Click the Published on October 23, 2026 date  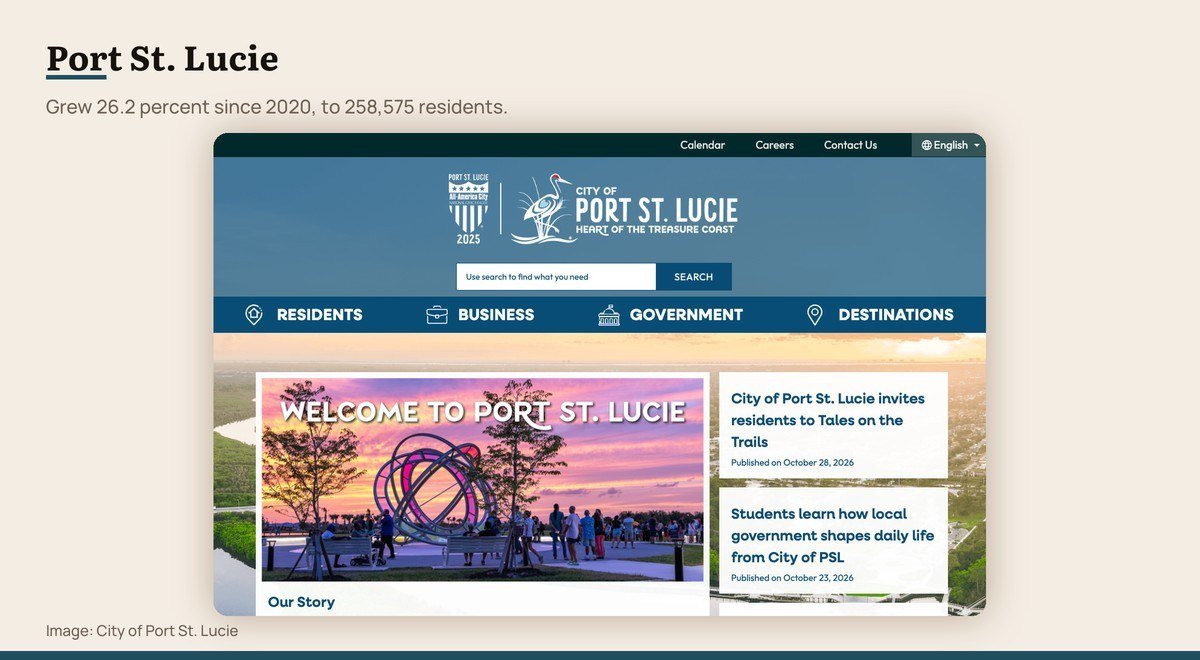(x=792, y=578)
